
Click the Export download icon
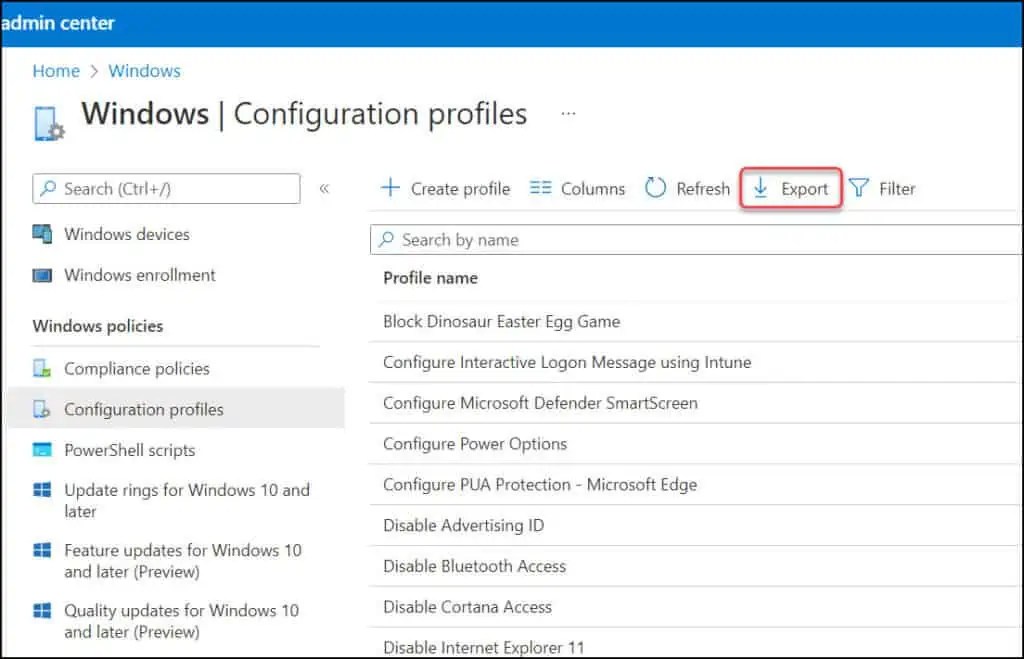pyautogui.click(x=763, y=188)
